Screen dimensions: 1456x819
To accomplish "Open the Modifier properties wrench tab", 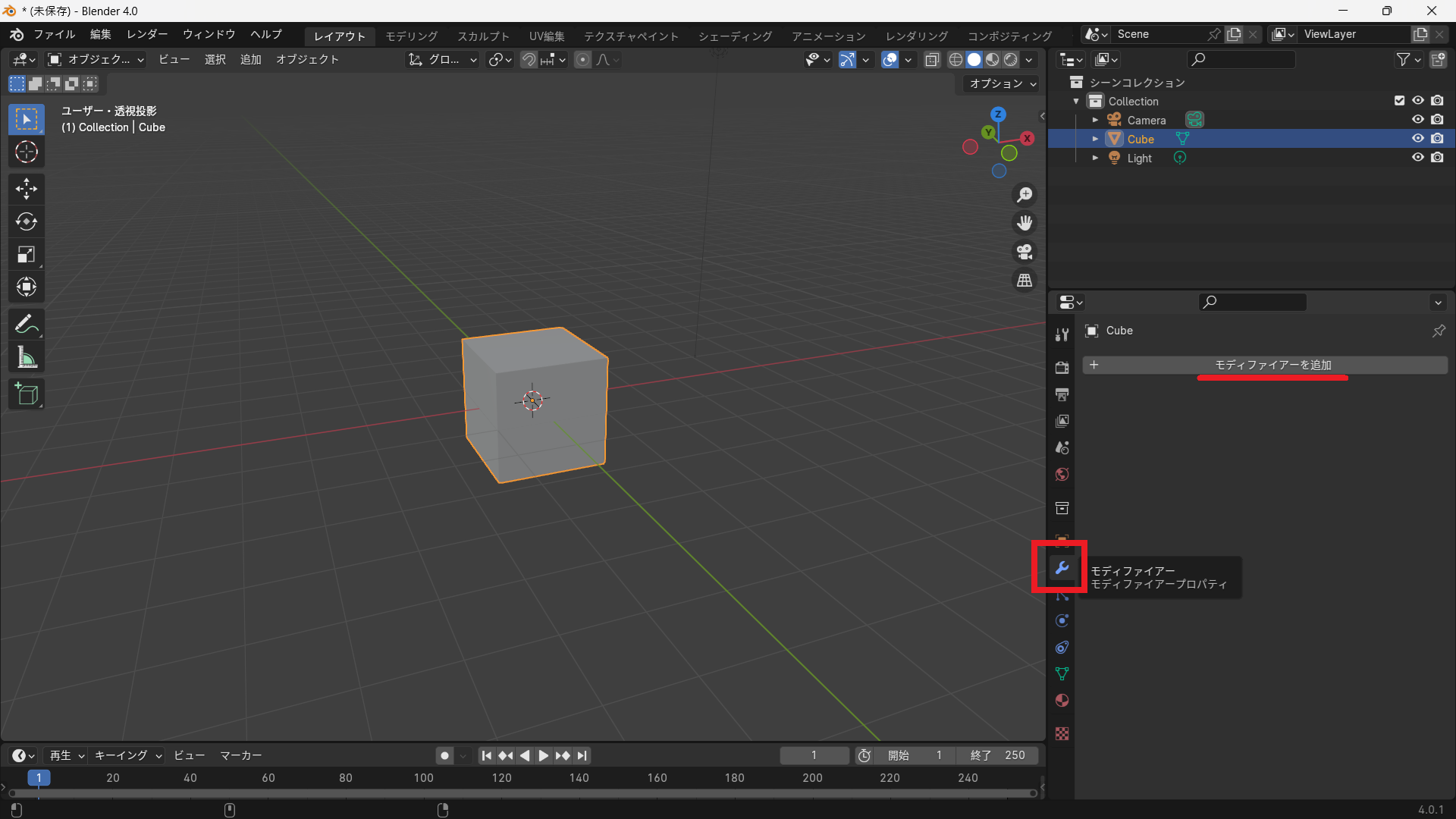I will (x=1062, y=568).
